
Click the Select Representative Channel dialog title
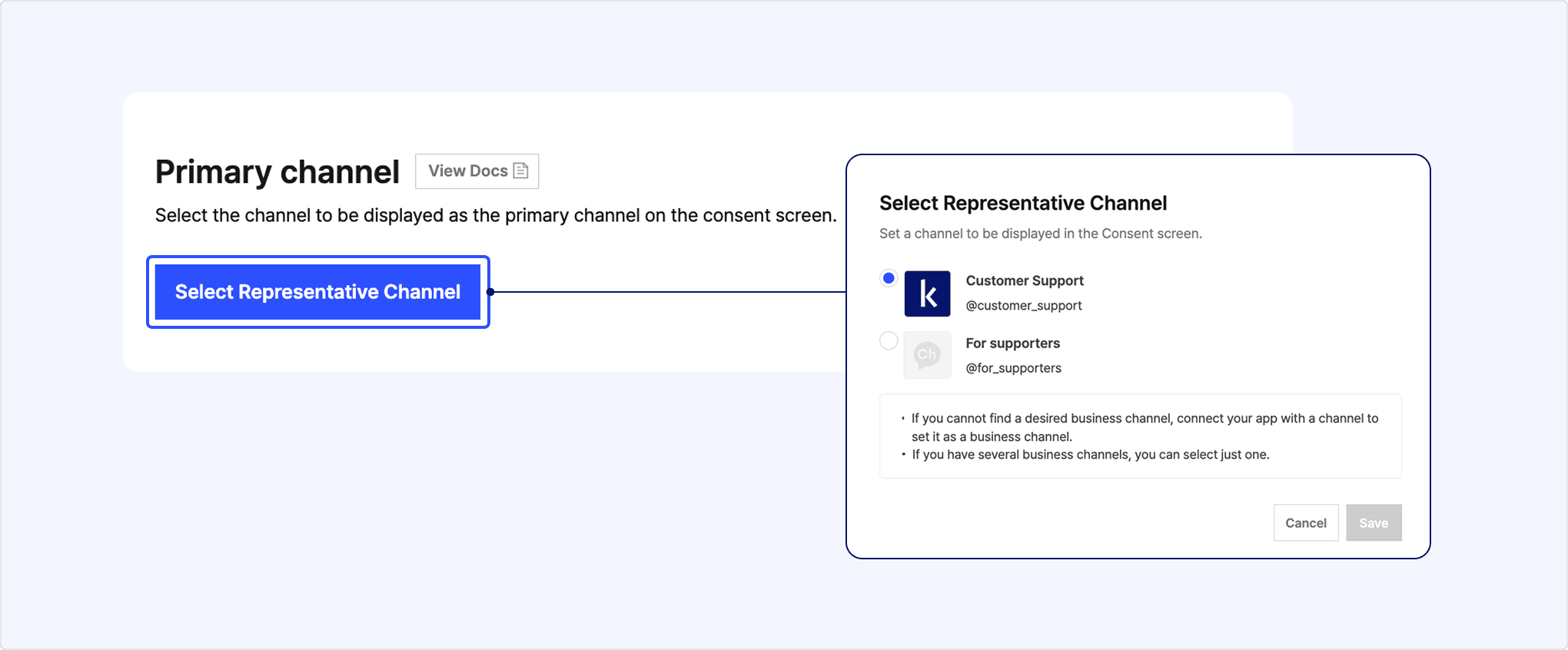click(1022, 203)
